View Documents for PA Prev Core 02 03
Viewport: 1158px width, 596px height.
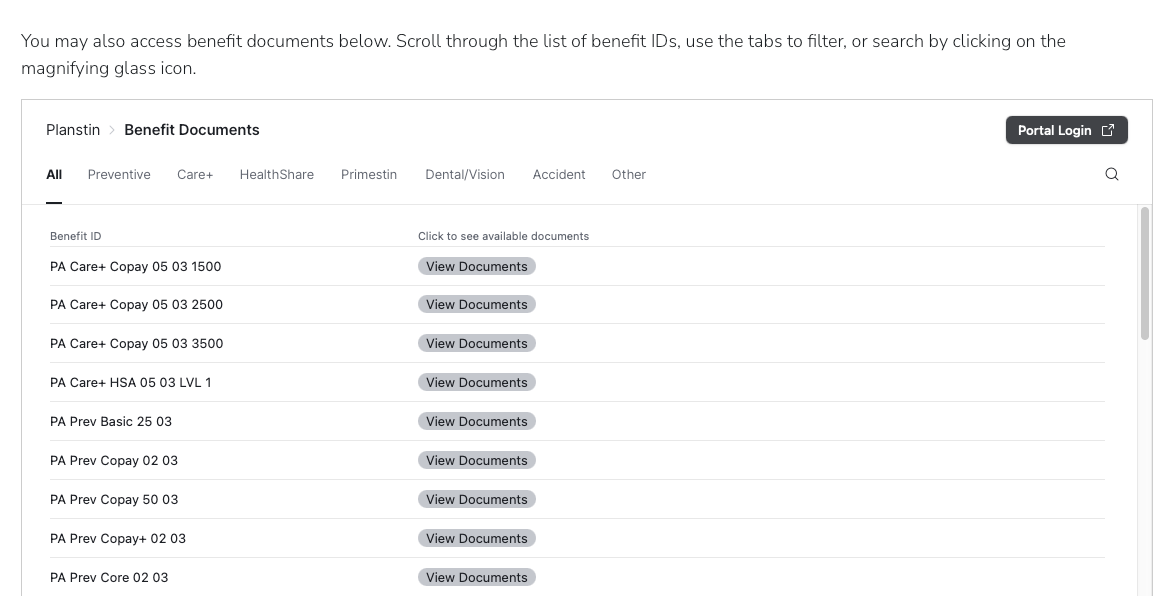(x=476, y=578)
